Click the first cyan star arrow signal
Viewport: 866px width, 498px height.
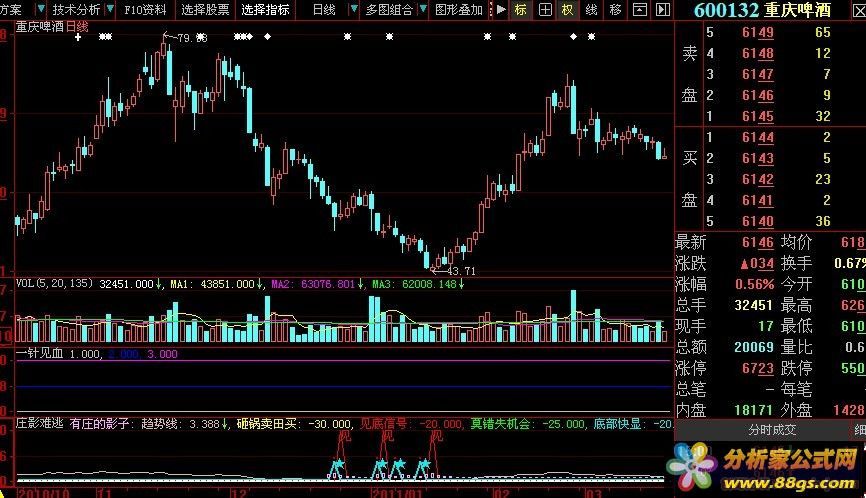coord(337,467)
